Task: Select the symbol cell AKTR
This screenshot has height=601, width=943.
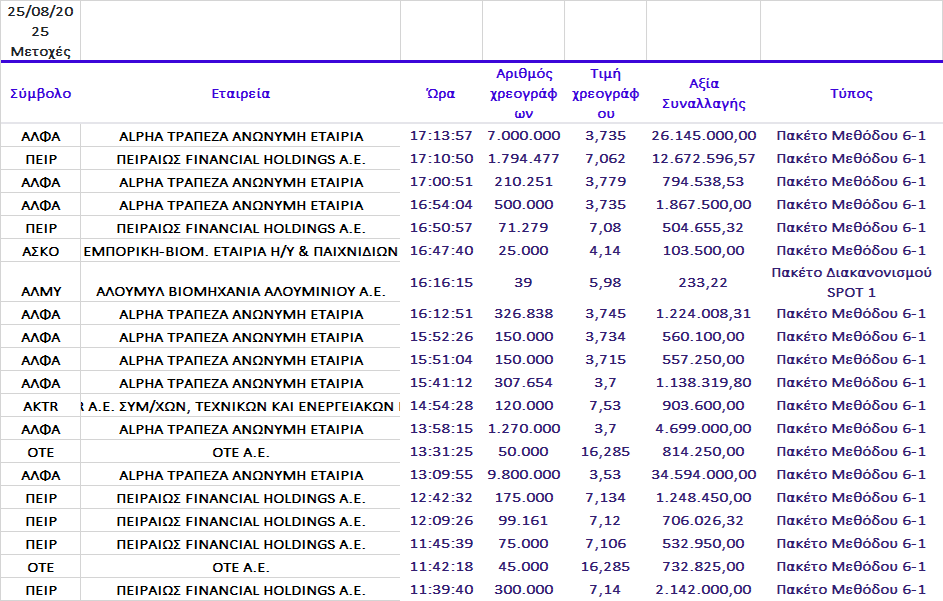Action: (x=40, y=406)
